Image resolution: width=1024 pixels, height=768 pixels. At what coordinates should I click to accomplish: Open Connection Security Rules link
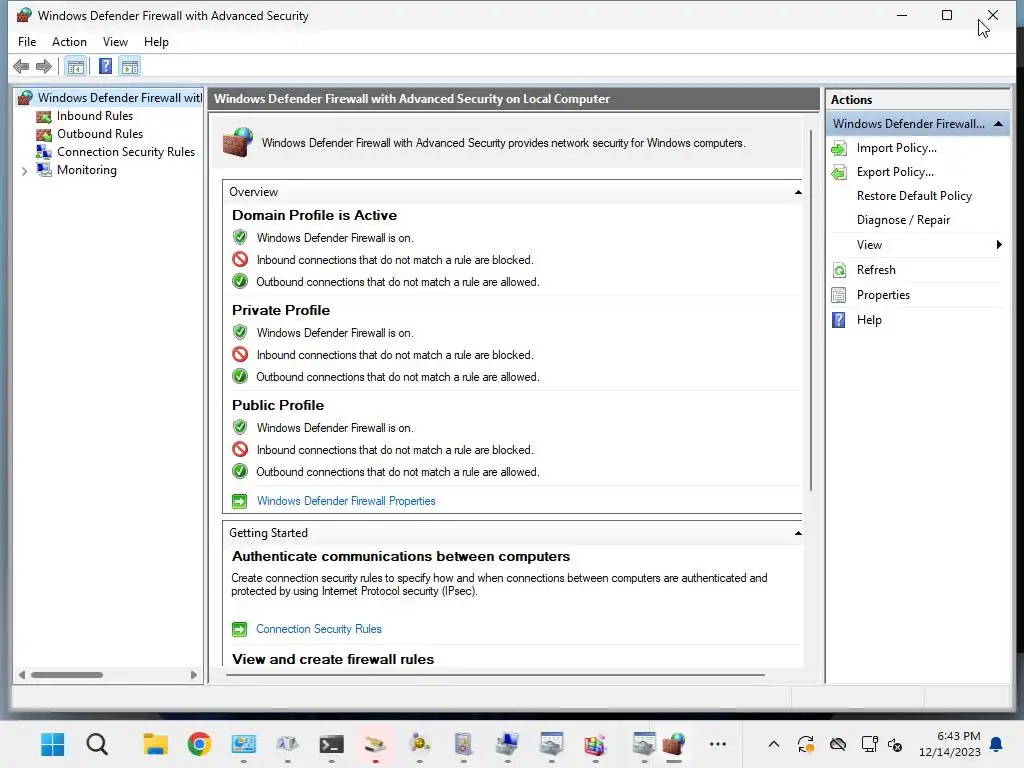pyautogui.click(x=319, y=629)
